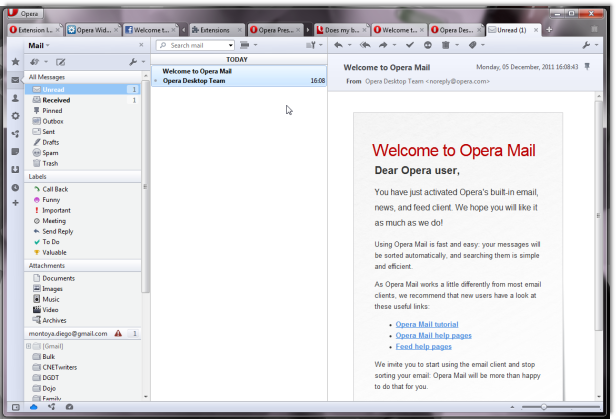Mark message as read with checkmark

click(410, 45)
